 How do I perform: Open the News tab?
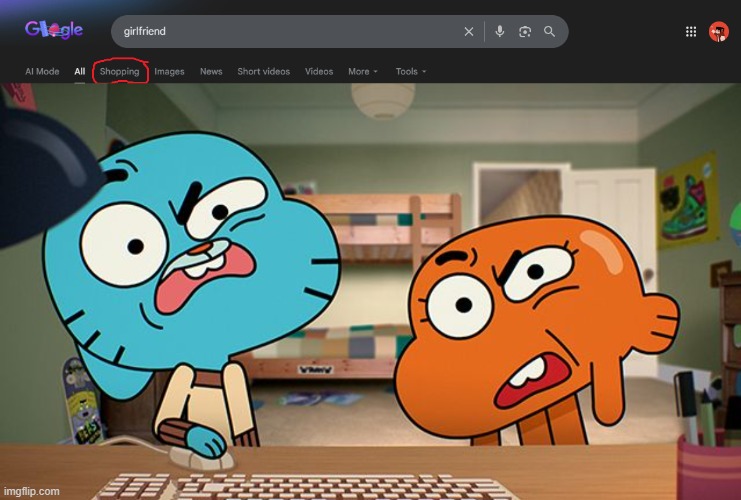211,71
